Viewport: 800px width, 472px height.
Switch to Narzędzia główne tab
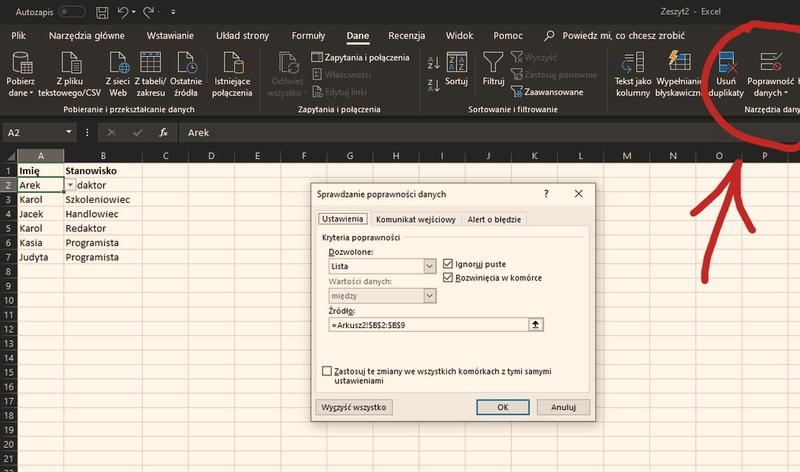point(87,36)
